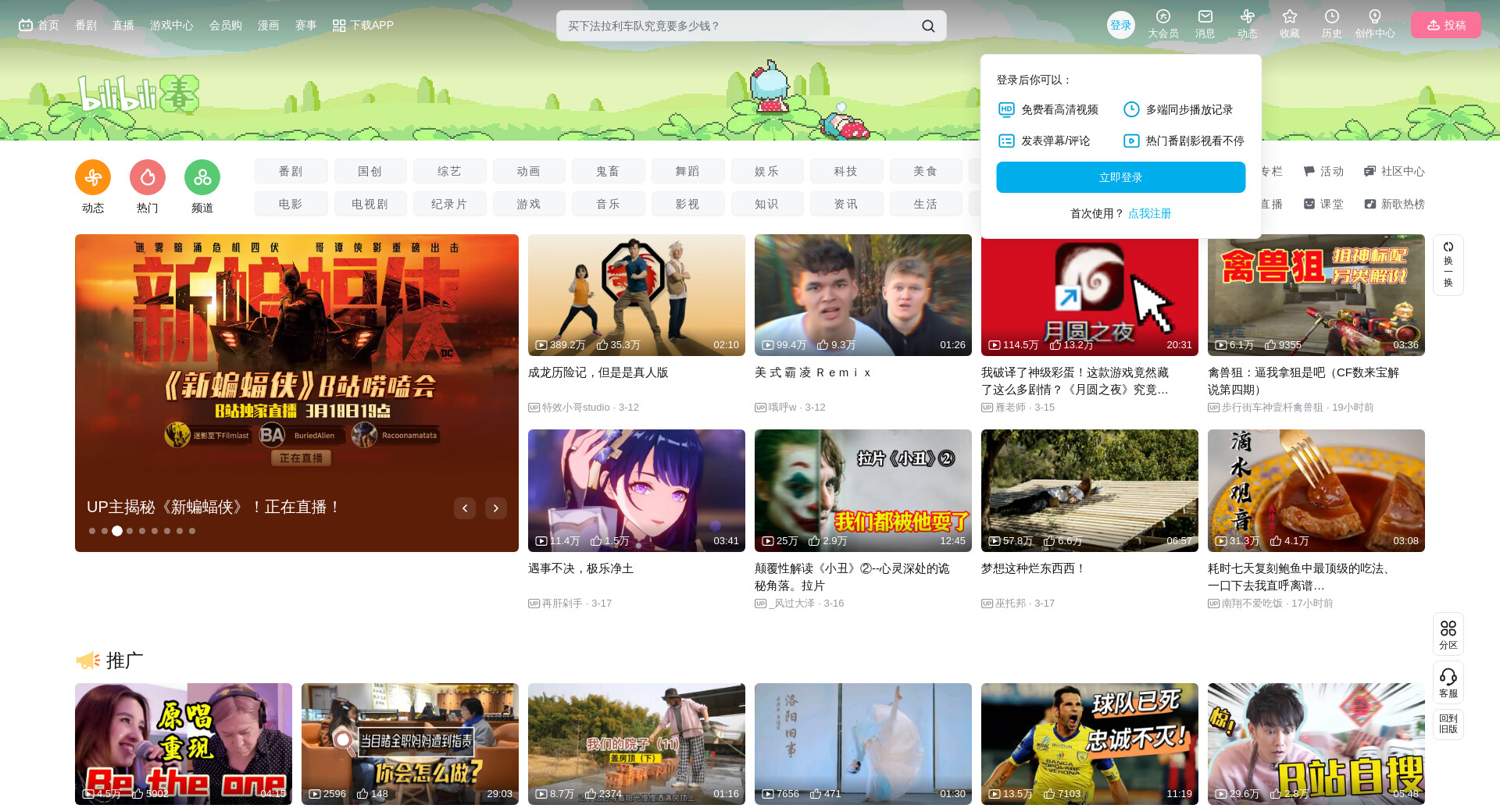Open the B站自搜 promo thumbnail

(1316, 744)
